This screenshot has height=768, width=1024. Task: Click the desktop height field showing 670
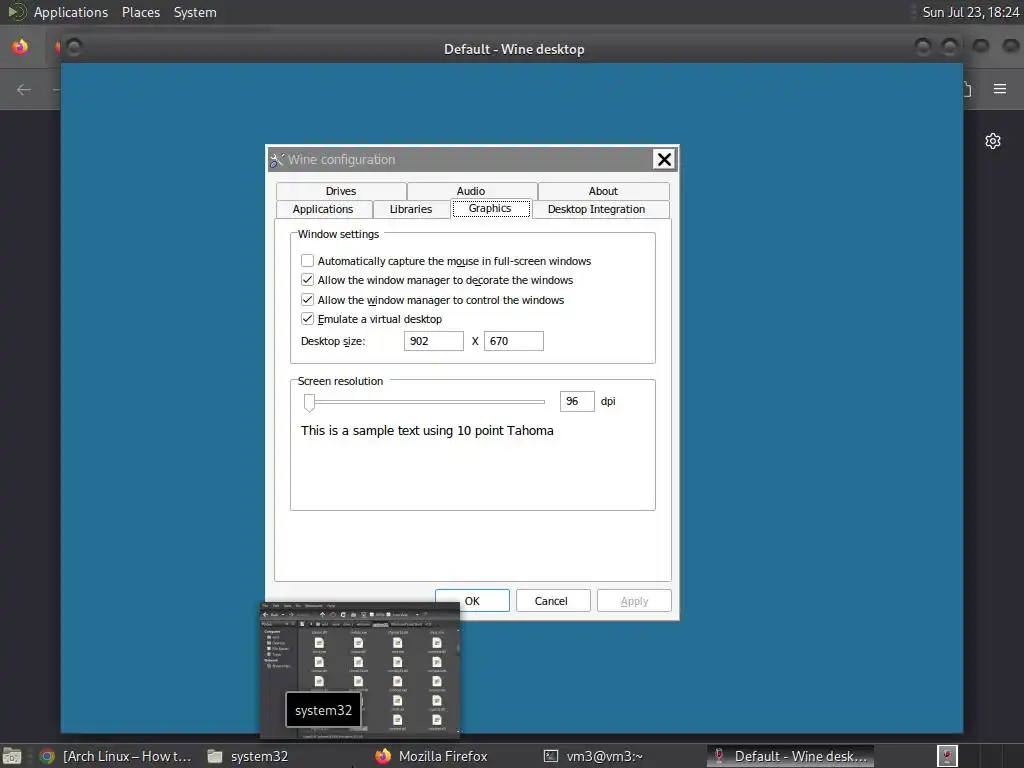[x=513, y=341]
